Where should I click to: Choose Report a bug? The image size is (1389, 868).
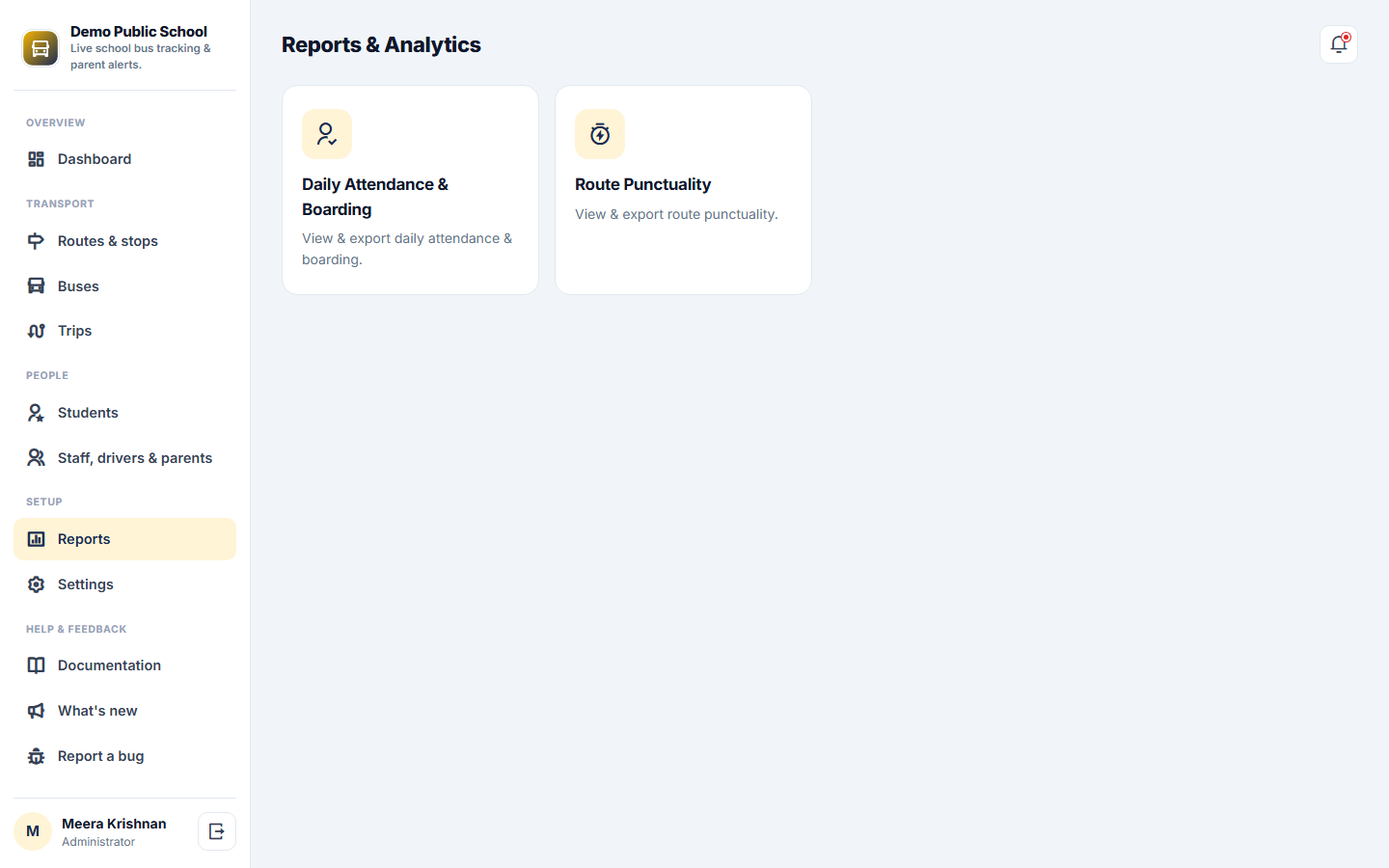(124, 756)
